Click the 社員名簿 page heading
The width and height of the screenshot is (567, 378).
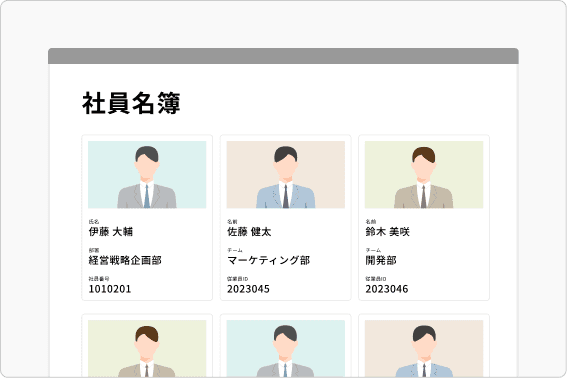click(131, 103)
